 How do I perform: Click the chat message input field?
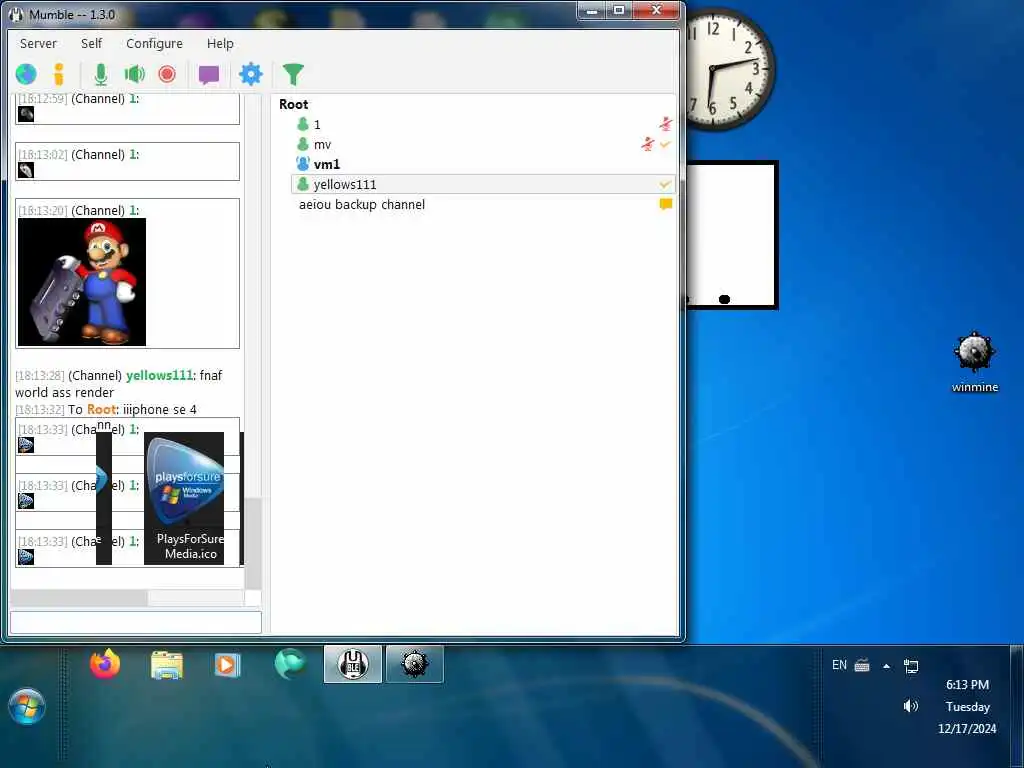pyautogui.click(x=136, y=622)
